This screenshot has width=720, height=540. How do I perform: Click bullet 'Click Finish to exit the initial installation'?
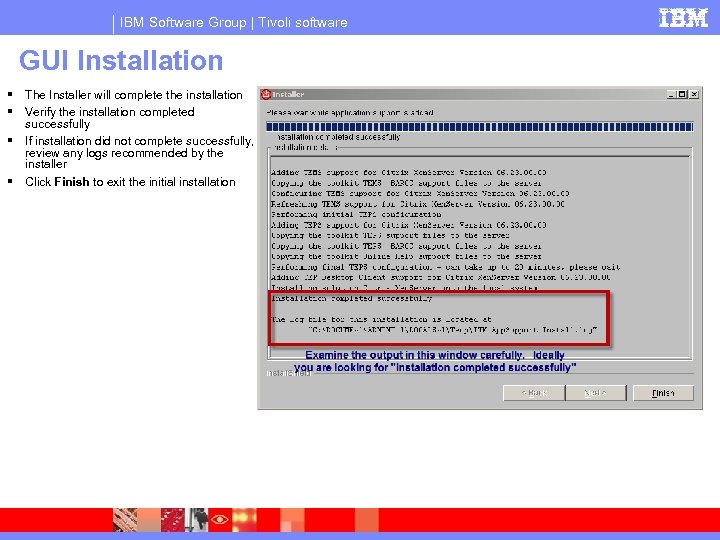(x=130, y=182)
